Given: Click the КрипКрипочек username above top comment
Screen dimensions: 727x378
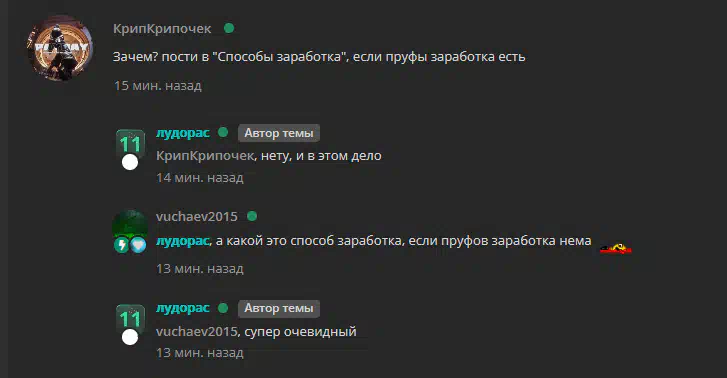Looking at the screenshot, I should click(162, 29).
